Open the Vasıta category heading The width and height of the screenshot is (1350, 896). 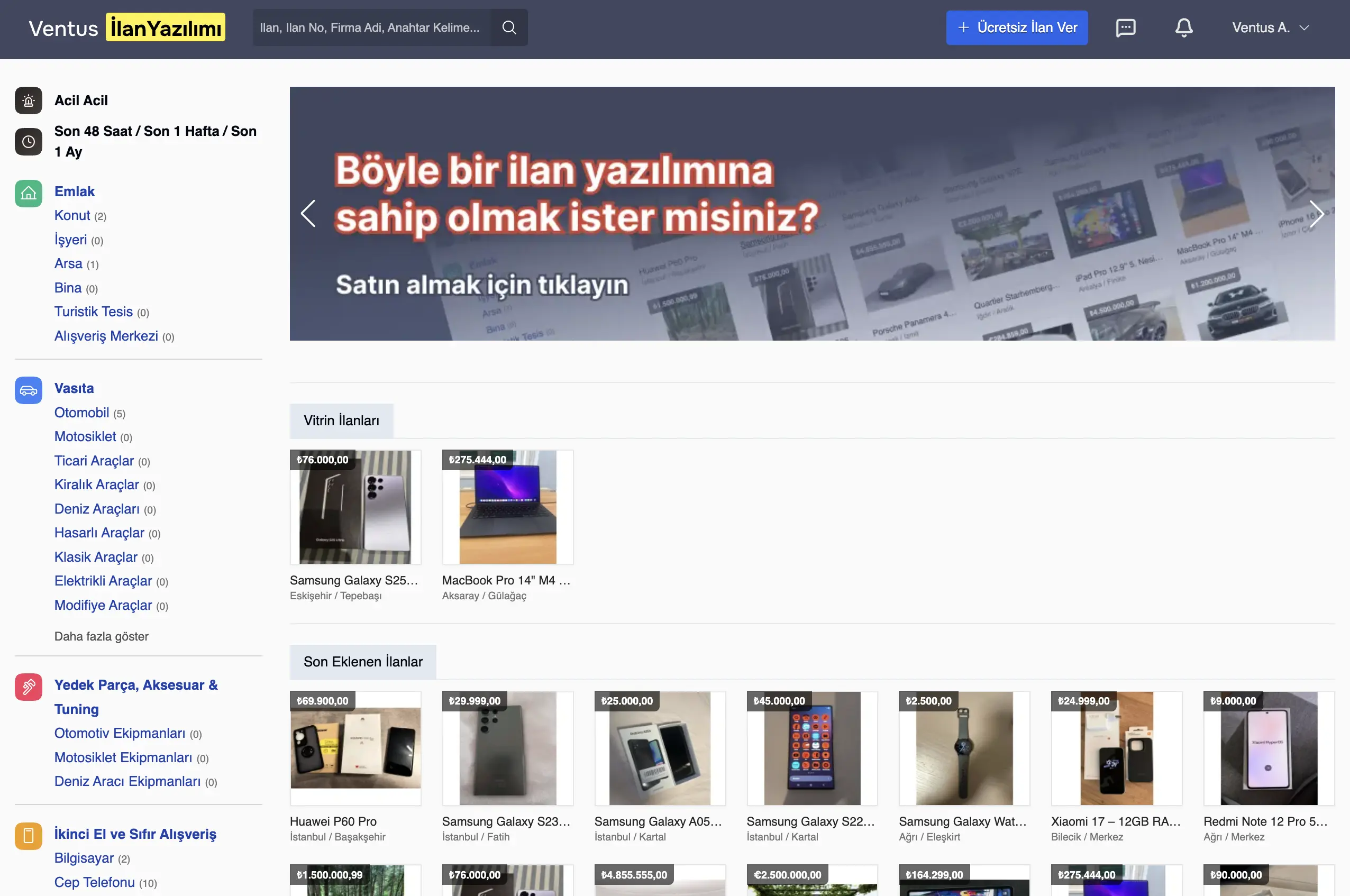74,388
